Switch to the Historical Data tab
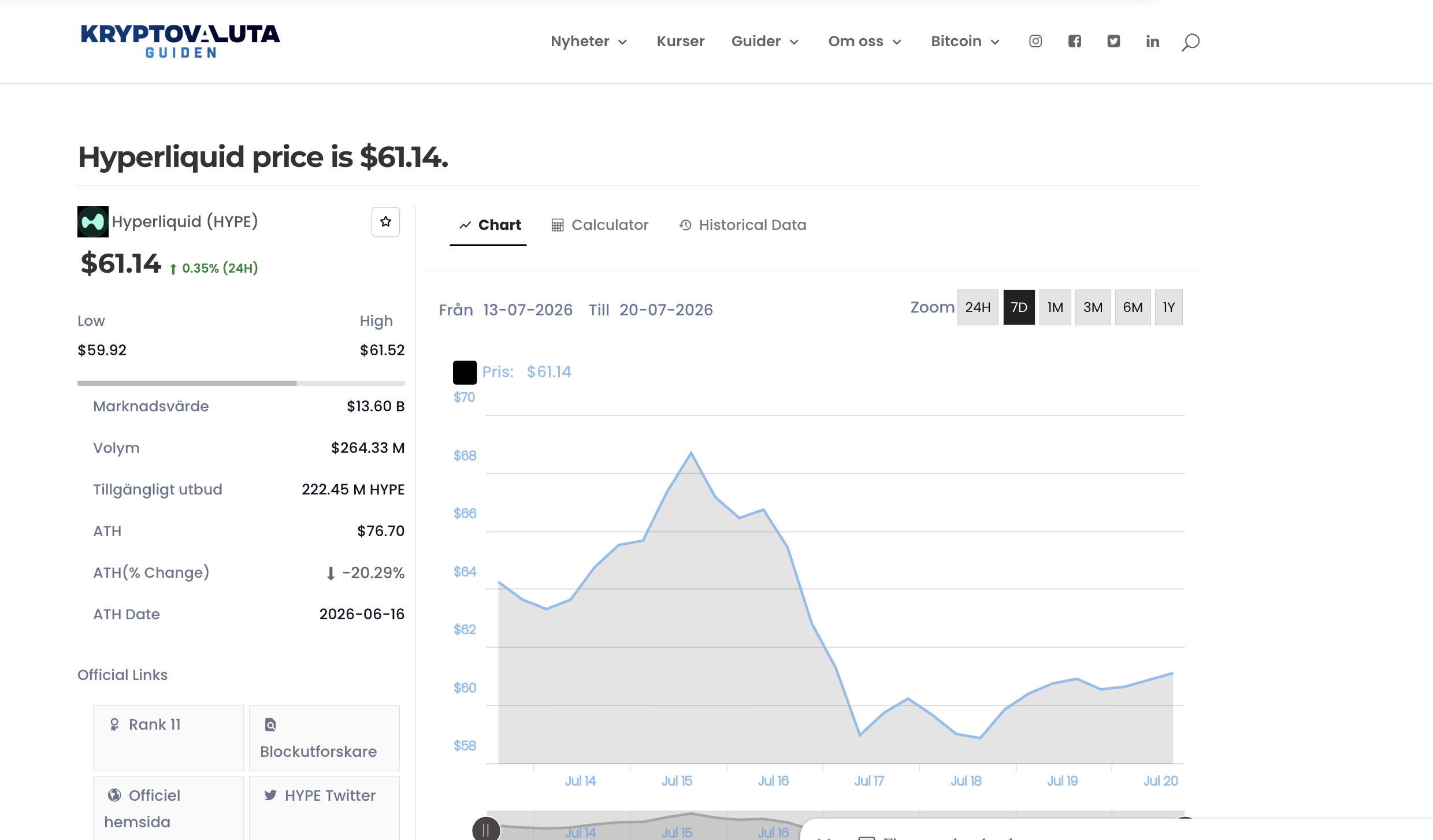The height and width of the screenshot is (840, 1433). 743,225
